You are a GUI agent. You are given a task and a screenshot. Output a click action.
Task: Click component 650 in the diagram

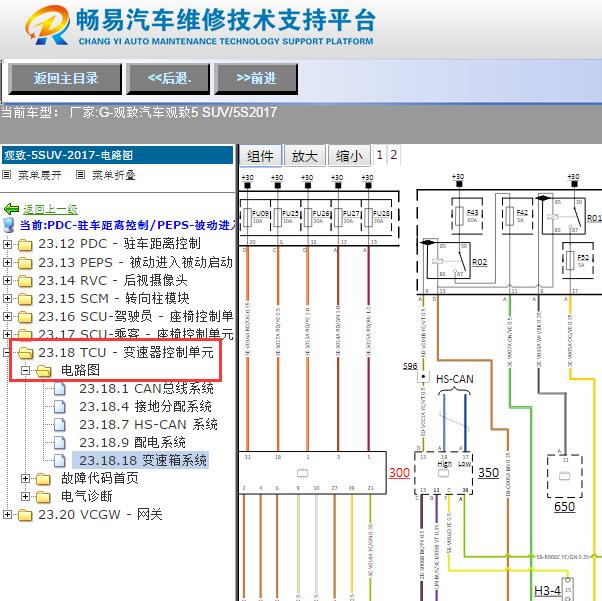pos(564,507)
